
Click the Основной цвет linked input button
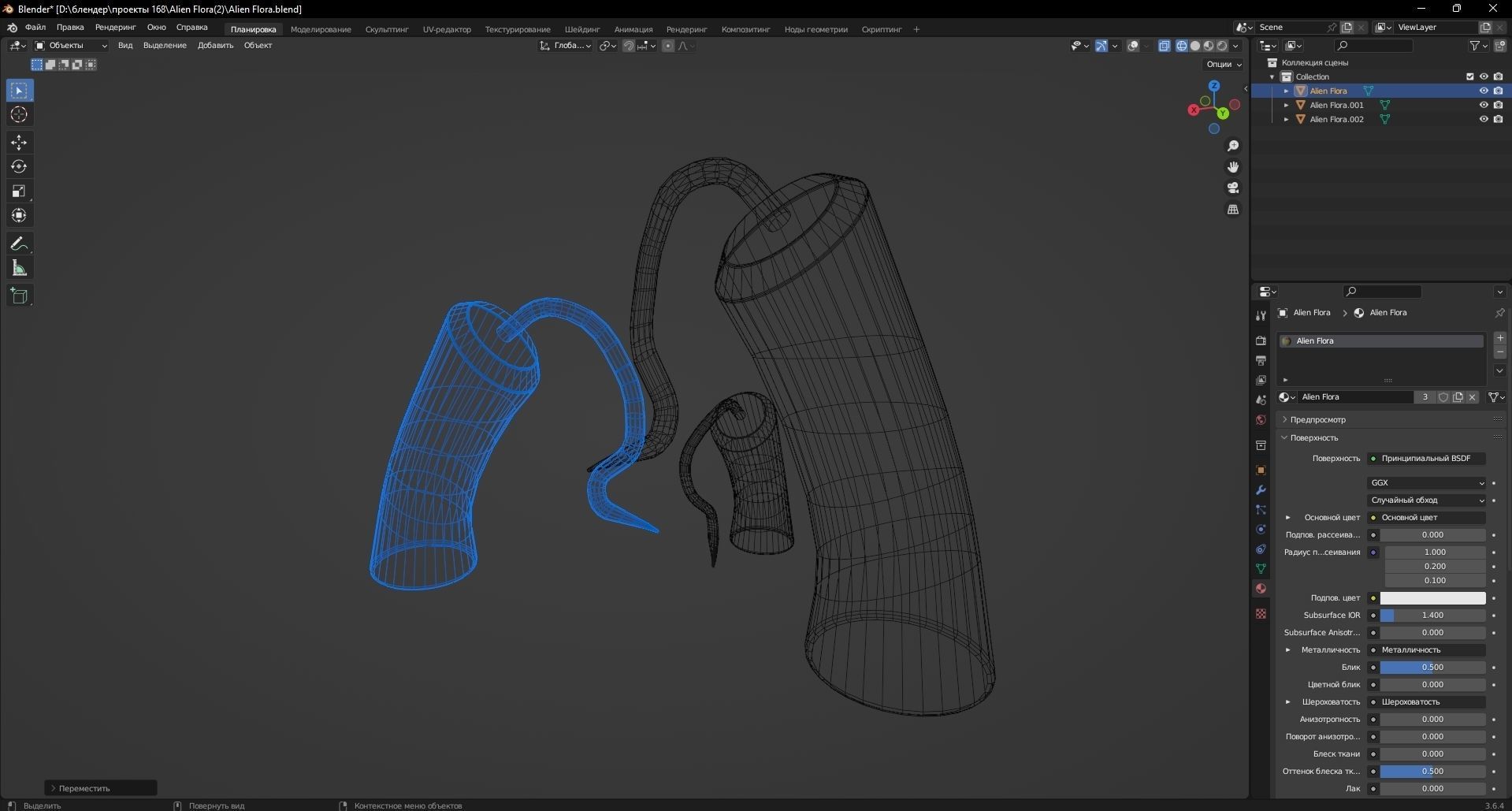tap(1427, 517)
